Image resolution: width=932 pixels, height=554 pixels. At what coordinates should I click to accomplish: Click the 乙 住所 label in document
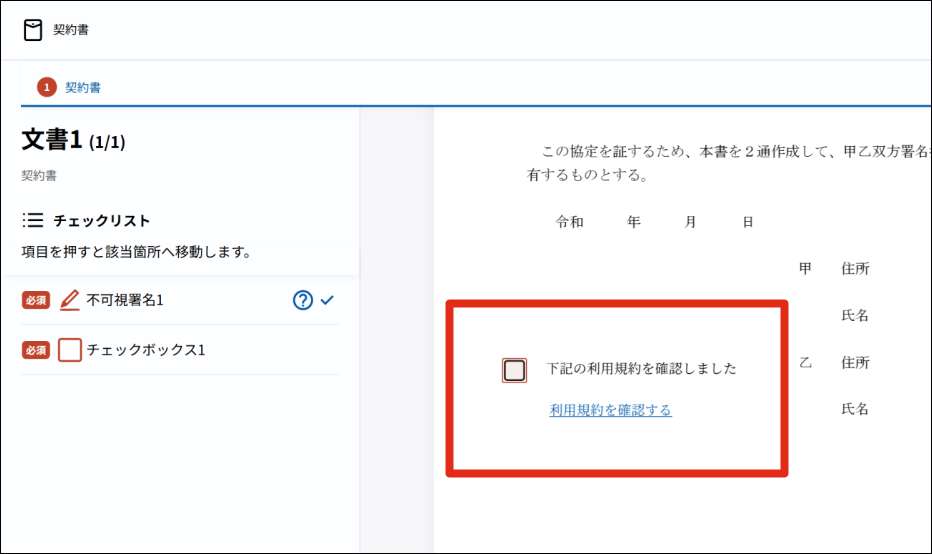[834, 363]
